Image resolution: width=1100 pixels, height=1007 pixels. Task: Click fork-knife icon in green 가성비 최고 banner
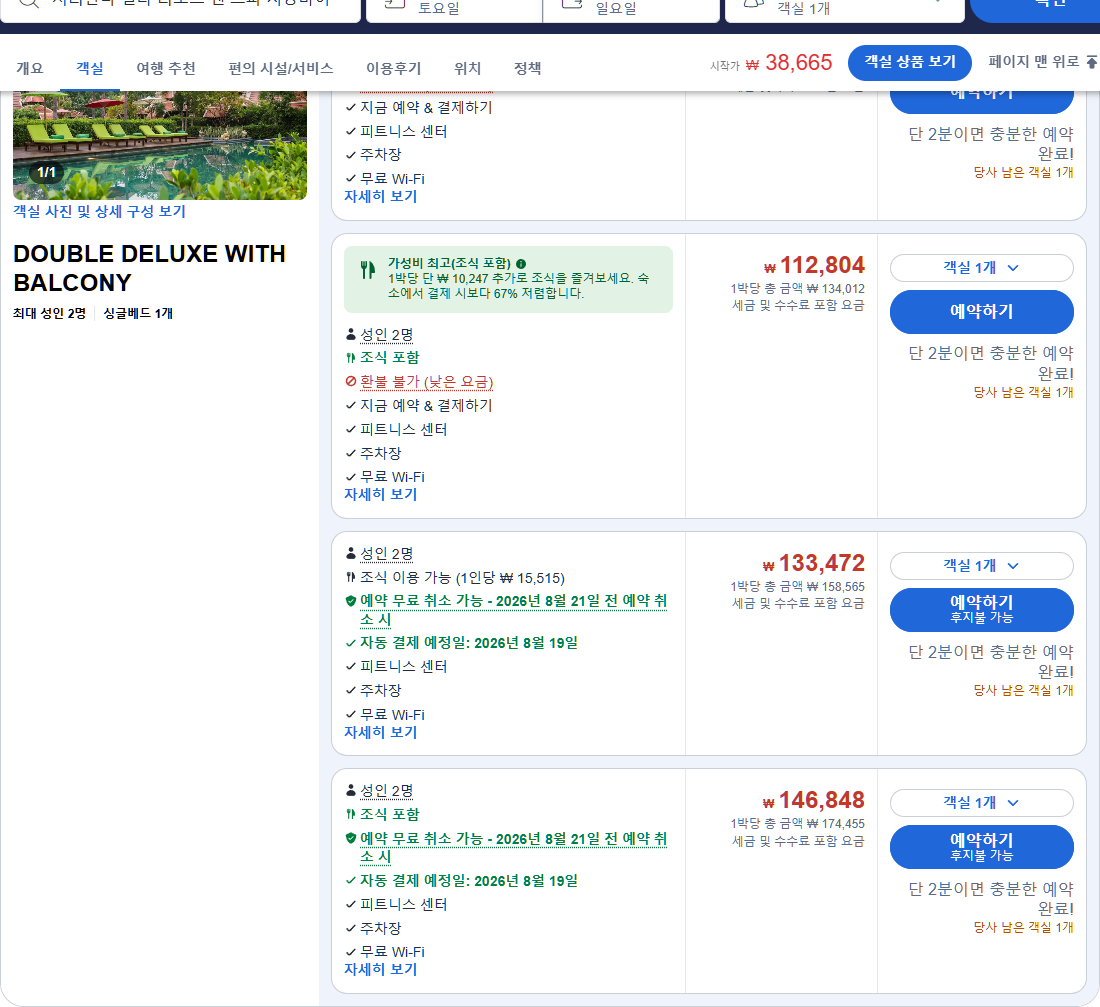pyautogui.click(x=368, y=269)
